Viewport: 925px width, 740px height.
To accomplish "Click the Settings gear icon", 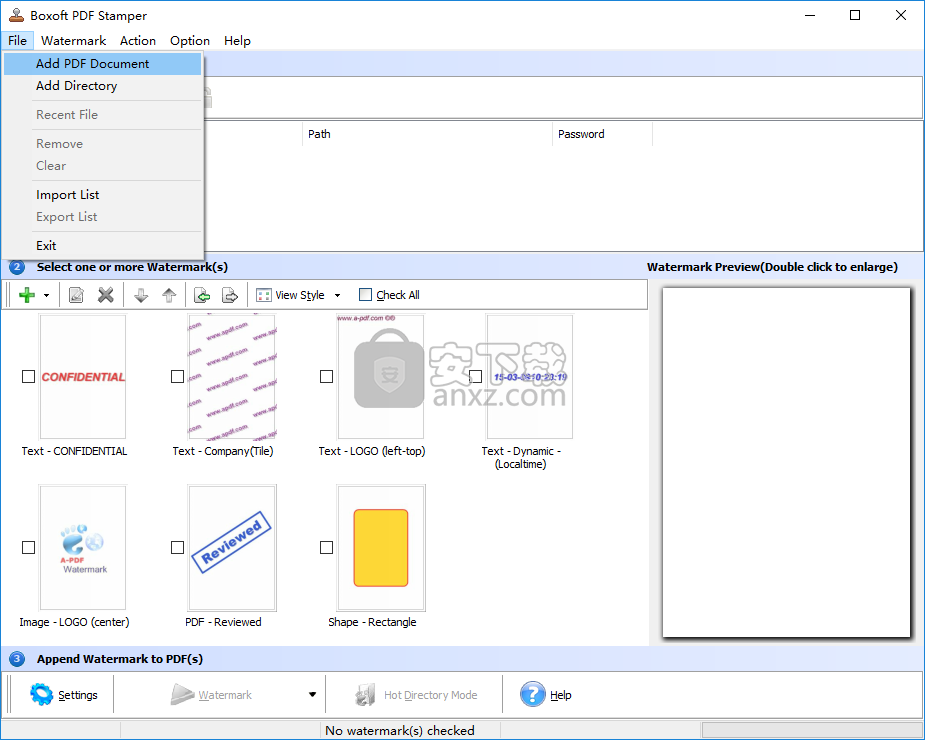I will click(41, 695).
